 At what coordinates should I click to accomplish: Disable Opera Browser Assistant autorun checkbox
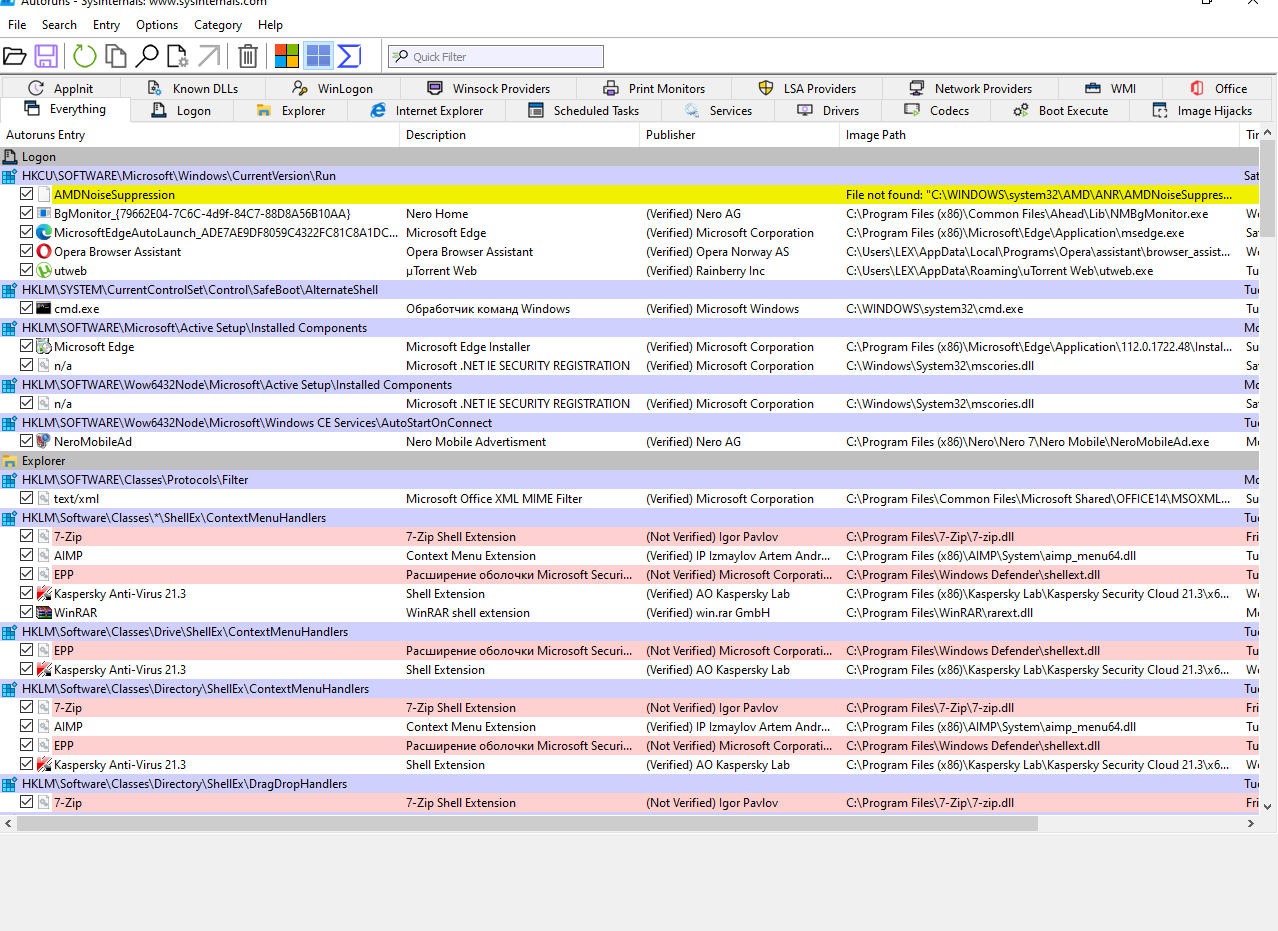(x=27, y=252)
